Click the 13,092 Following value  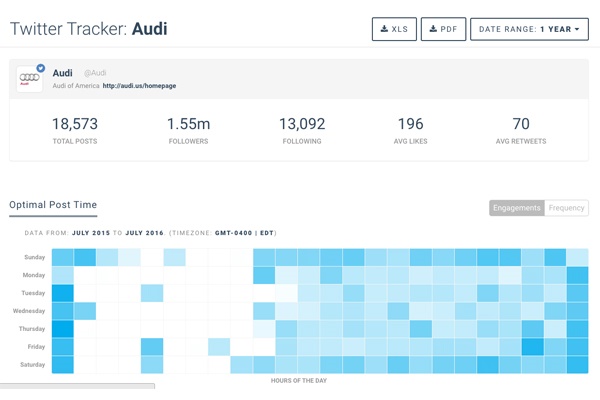pyautogui.click(x=302, y=124)
